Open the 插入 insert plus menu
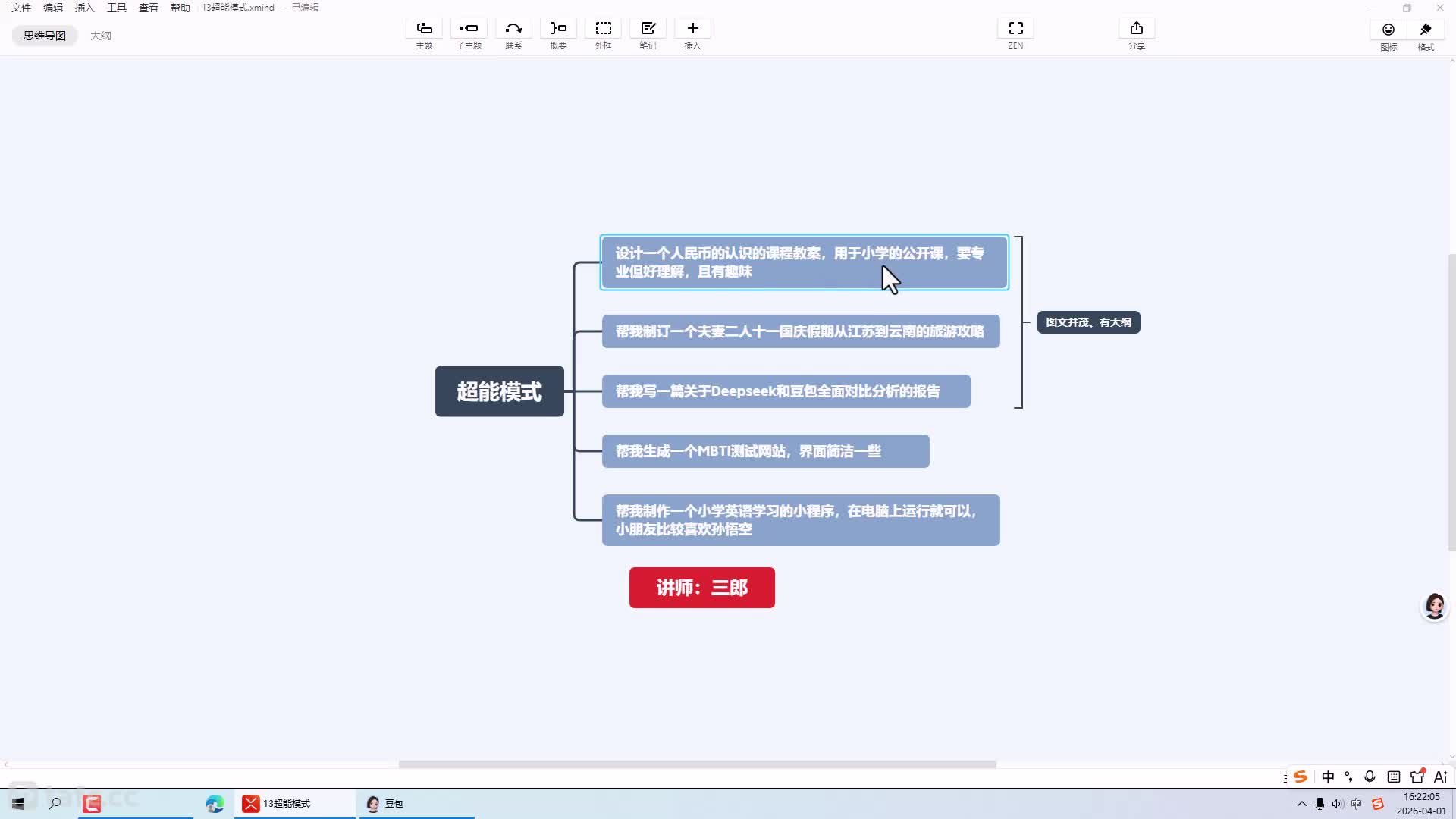The height and width of the screenshot is (819, 1456). [692, 29]
